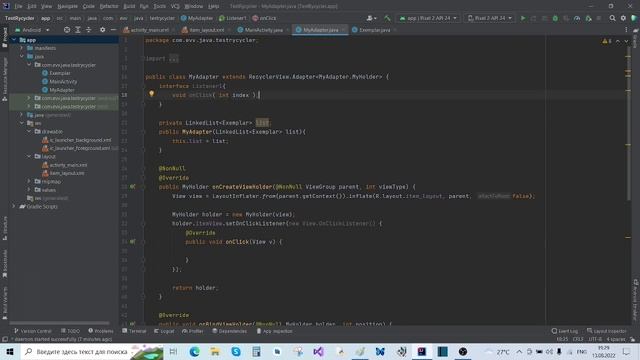Image resolution: width=640 pixels, height=360 pixels.
Task: Open the Android project view dropdown
Action: 32,30
